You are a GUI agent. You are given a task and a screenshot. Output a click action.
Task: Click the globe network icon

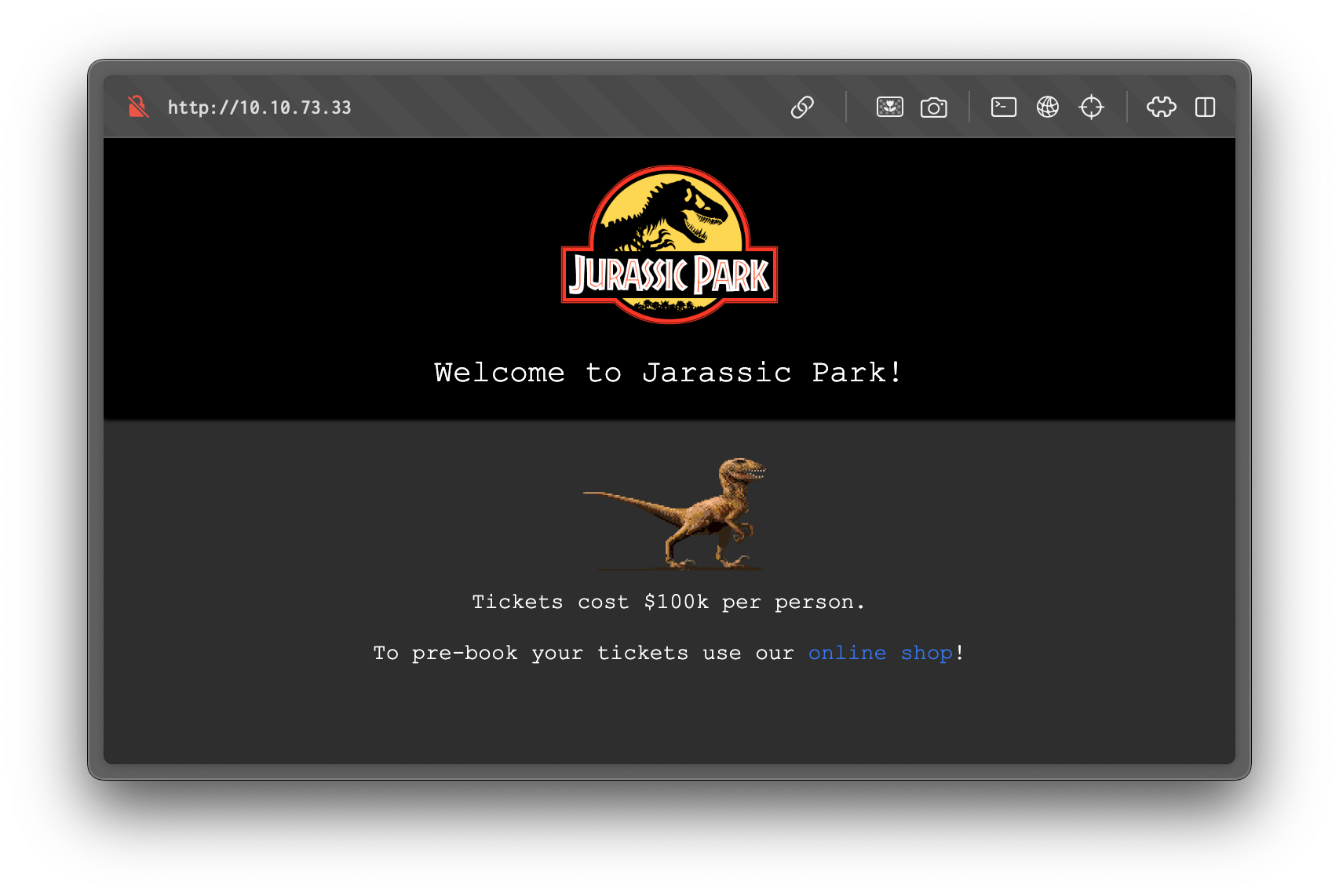tap(1048, 107)
